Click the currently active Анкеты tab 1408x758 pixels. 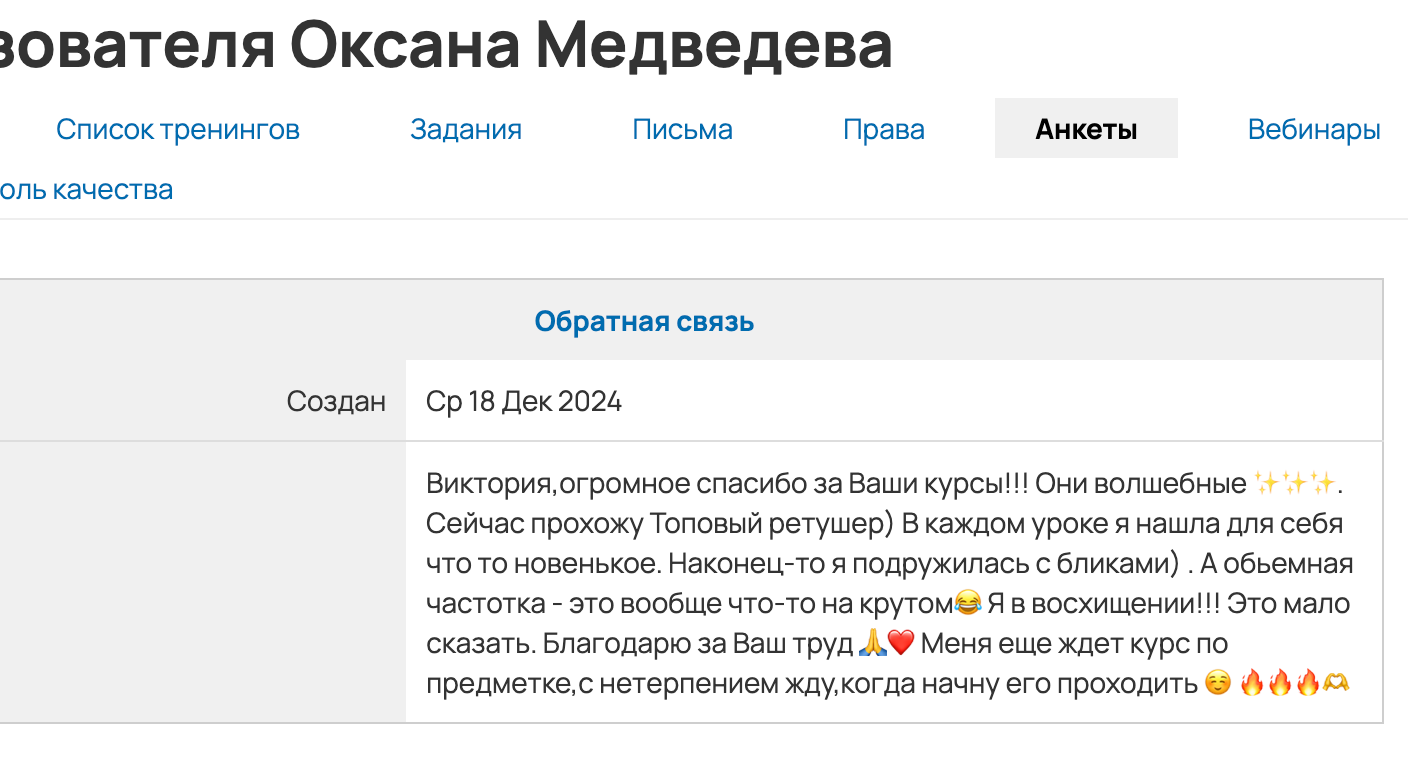(x=1085, y=128)
